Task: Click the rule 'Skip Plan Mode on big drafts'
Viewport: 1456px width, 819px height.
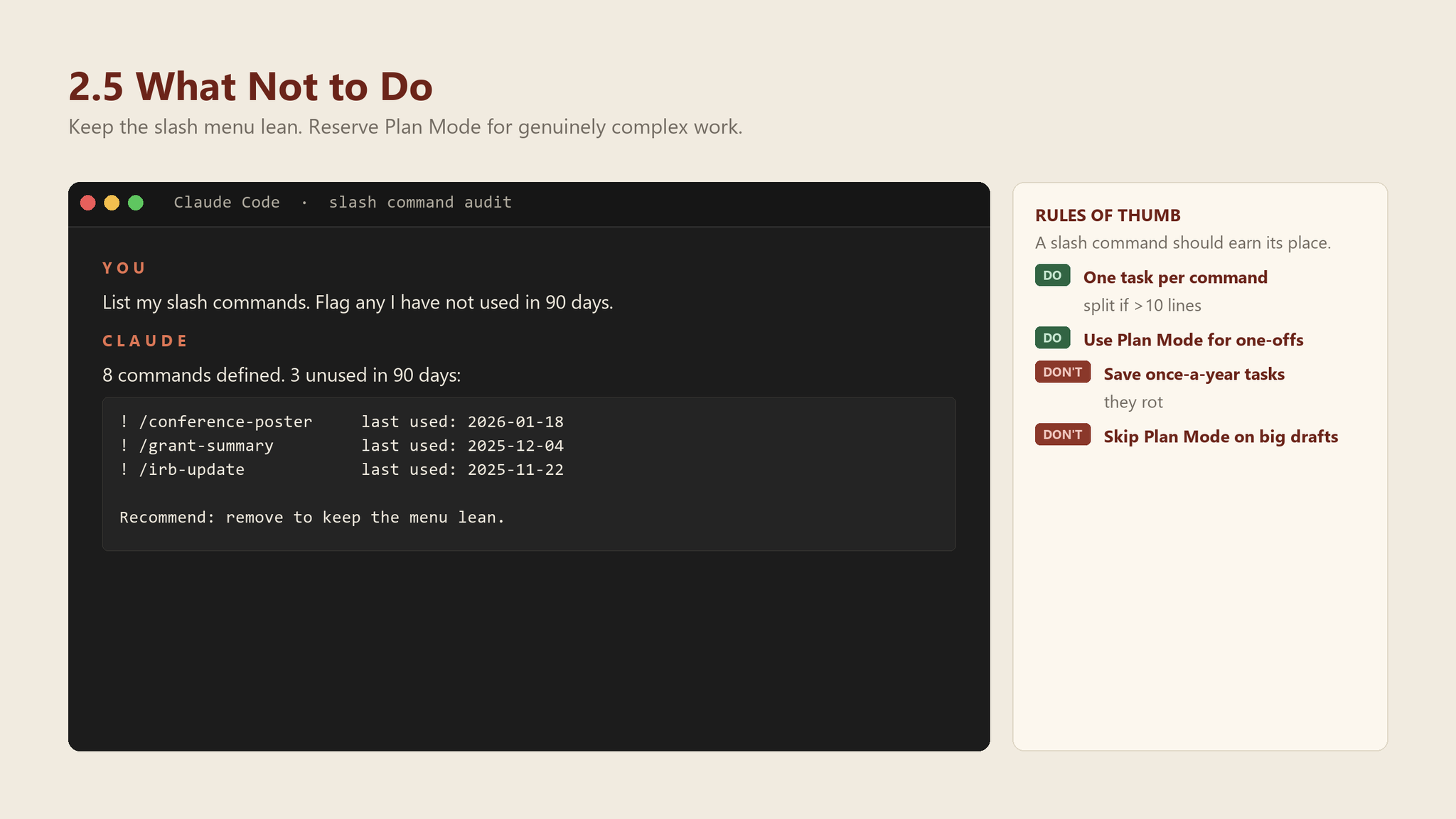Action: click(1221, 437)
